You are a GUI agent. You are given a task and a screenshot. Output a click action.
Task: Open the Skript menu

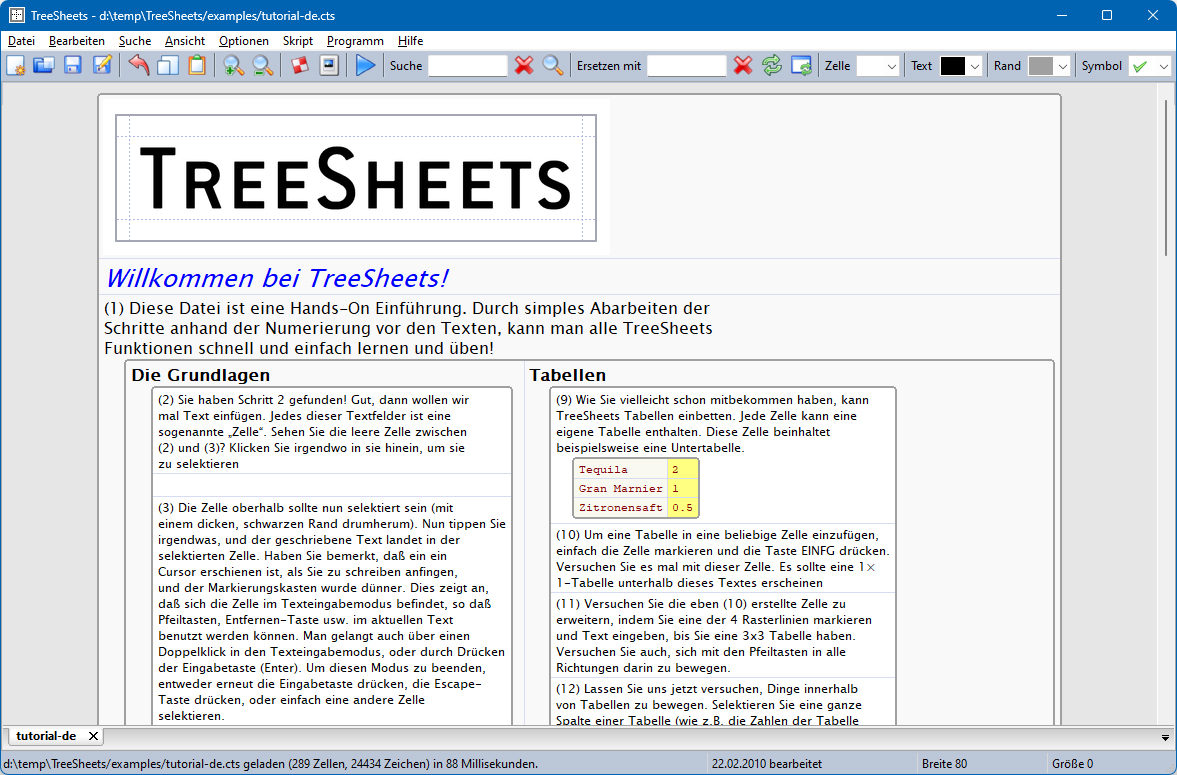(298, 41)
